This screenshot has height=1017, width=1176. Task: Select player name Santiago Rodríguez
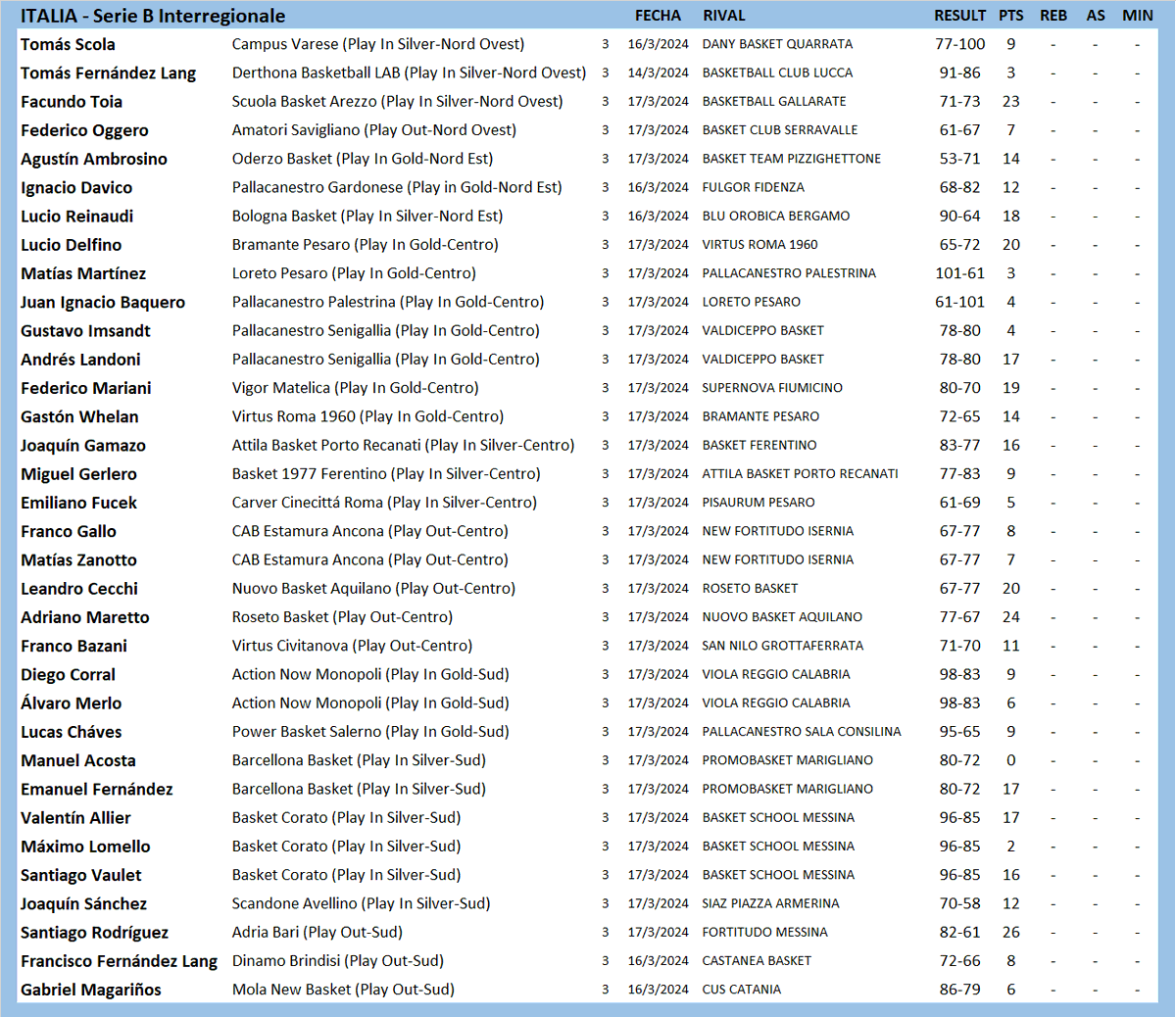[x=94, y=933]
